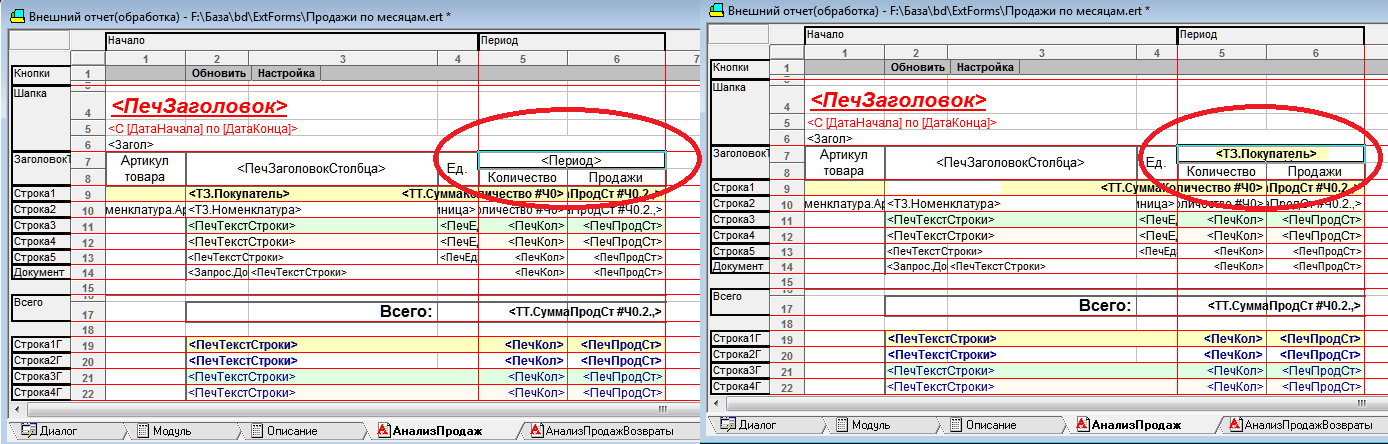Click Настройка button in left window

pos(286,73)
